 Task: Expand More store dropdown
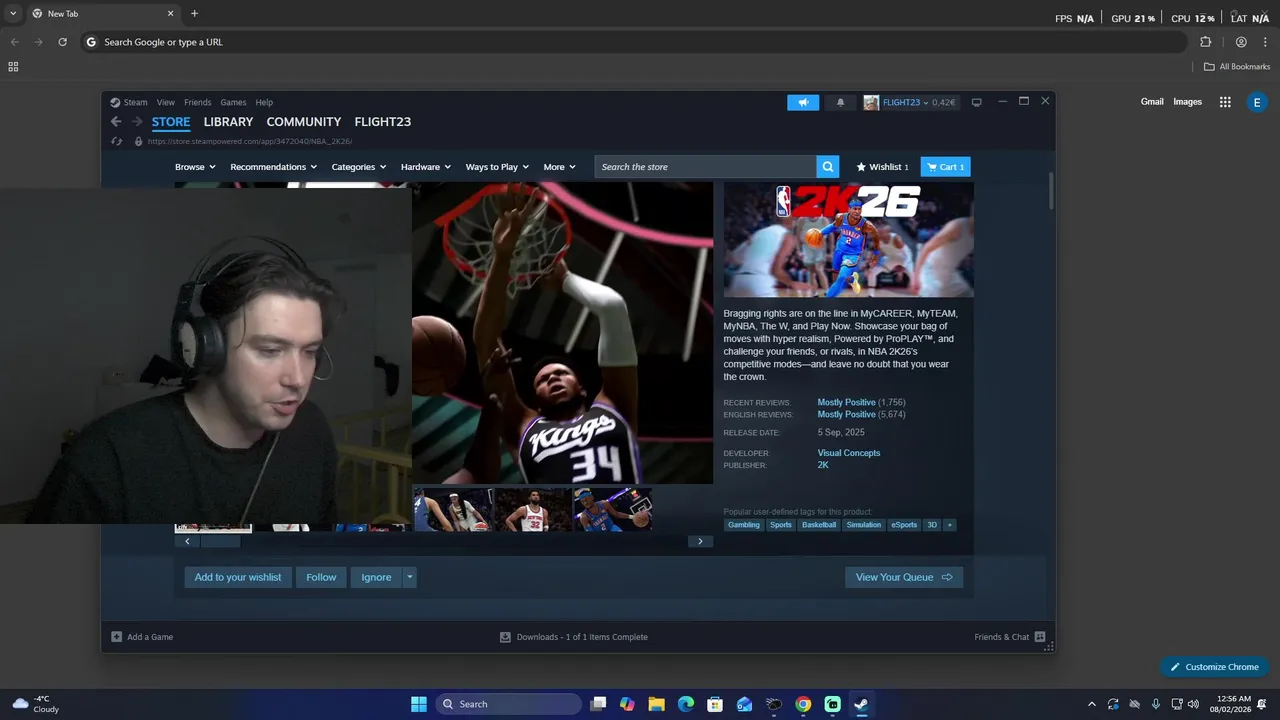[x=559, y=167]
